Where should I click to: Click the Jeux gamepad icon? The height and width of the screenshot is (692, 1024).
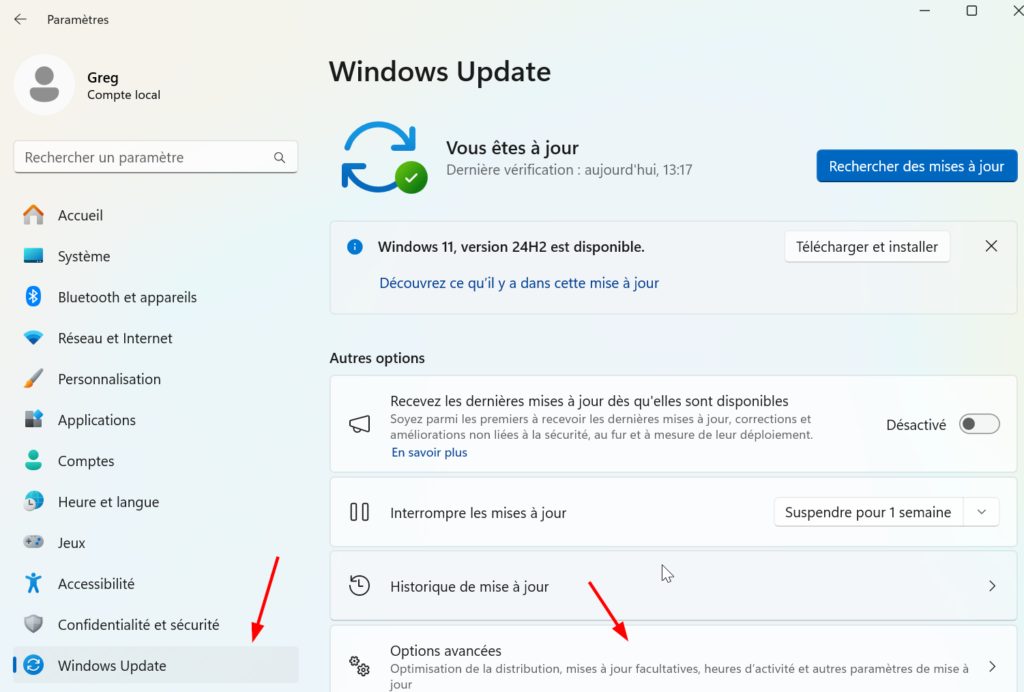click(x=33, y=542)
